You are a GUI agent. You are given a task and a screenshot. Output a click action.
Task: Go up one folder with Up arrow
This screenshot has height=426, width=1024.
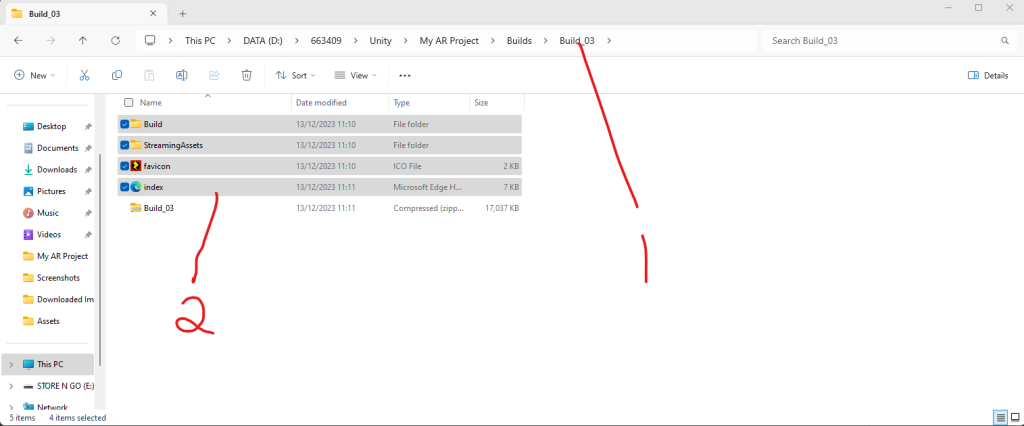pos(83,40)
